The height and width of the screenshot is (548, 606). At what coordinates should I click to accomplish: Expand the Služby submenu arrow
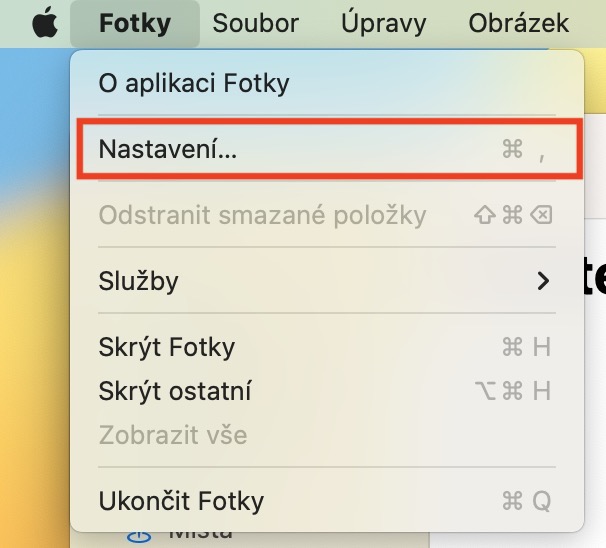543,281
